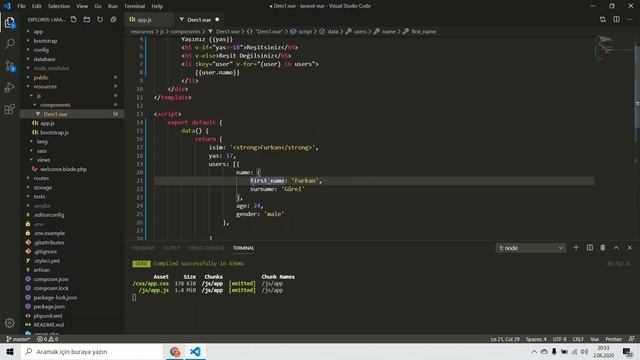Open the Selection menu
Screen dimensions: 640x360
tap(59, 6)
